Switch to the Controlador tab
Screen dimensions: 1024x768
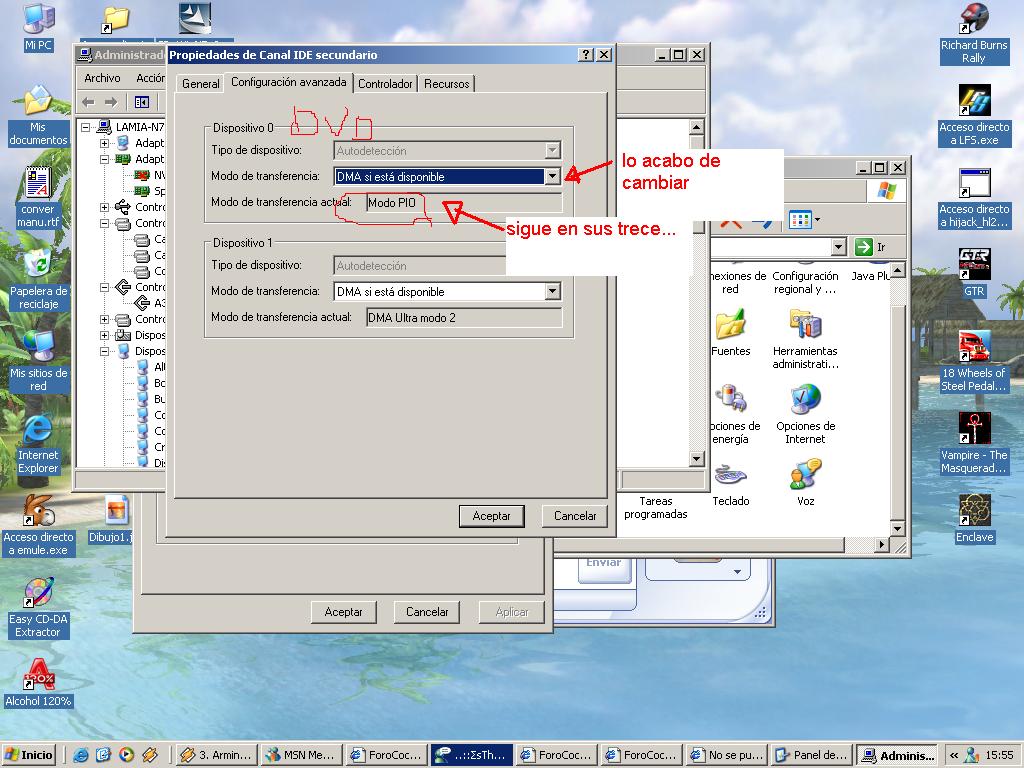coord(385,84)
